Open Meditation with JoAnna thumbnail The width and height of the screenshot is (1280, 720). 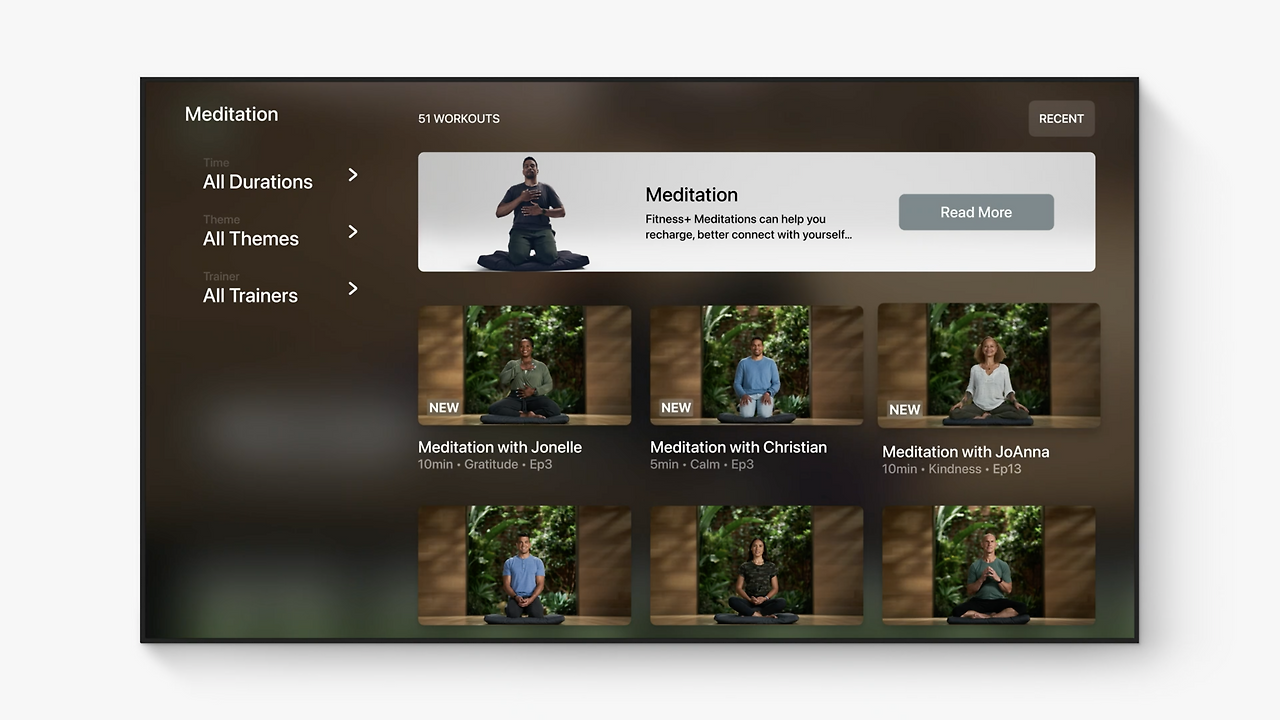pyautogui.click(x=989, y=365)
